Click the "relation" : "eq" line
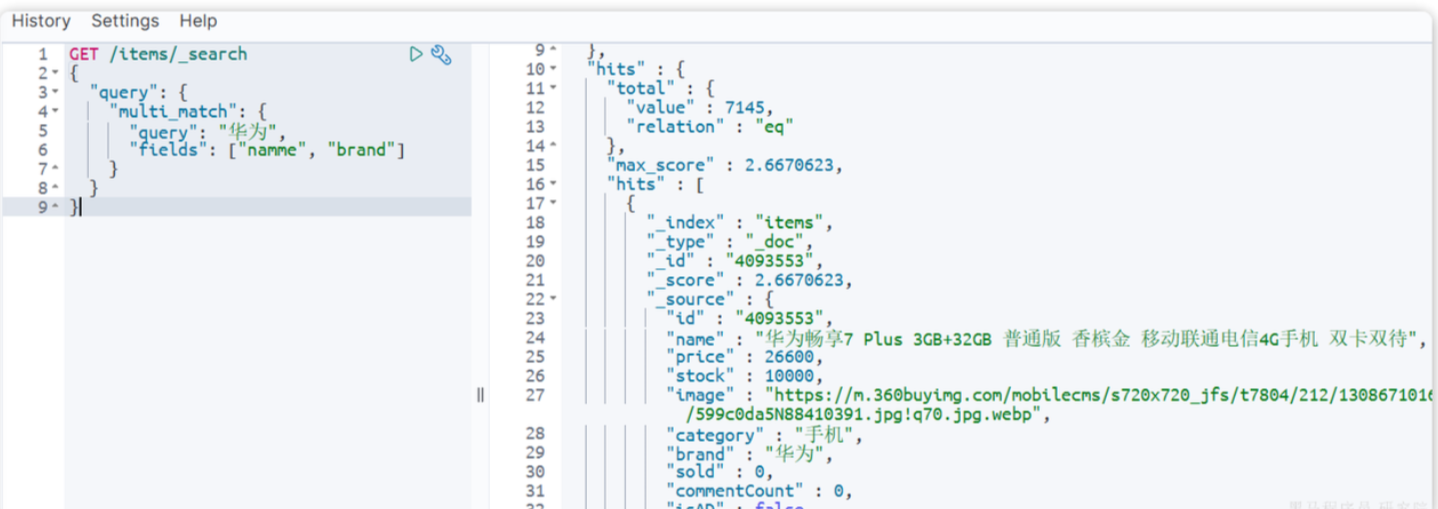Screen dimensions: 1438x509 coord(710,126)
